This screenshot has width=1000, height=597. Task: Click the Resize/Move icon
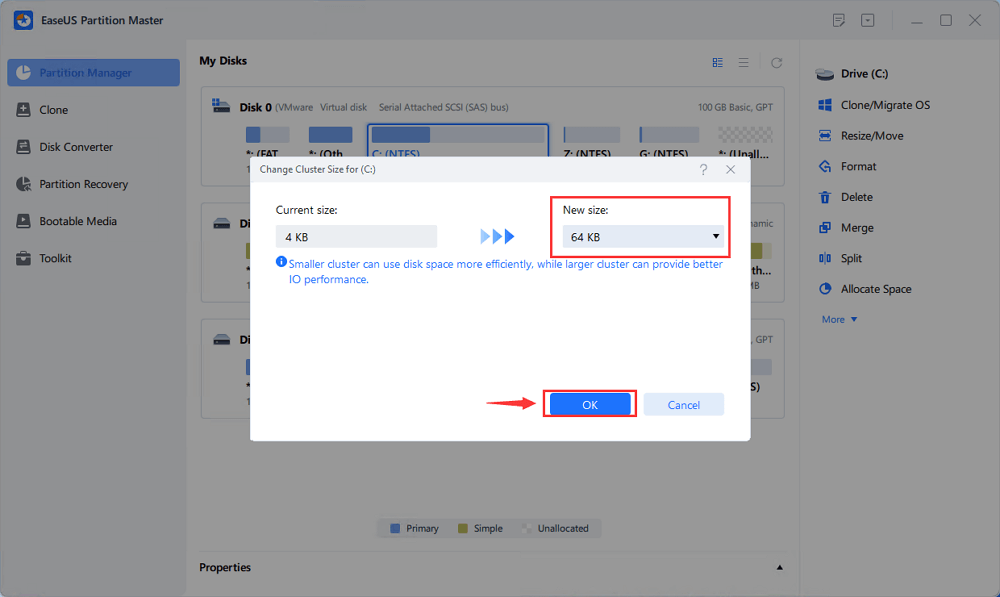[825, 135]
